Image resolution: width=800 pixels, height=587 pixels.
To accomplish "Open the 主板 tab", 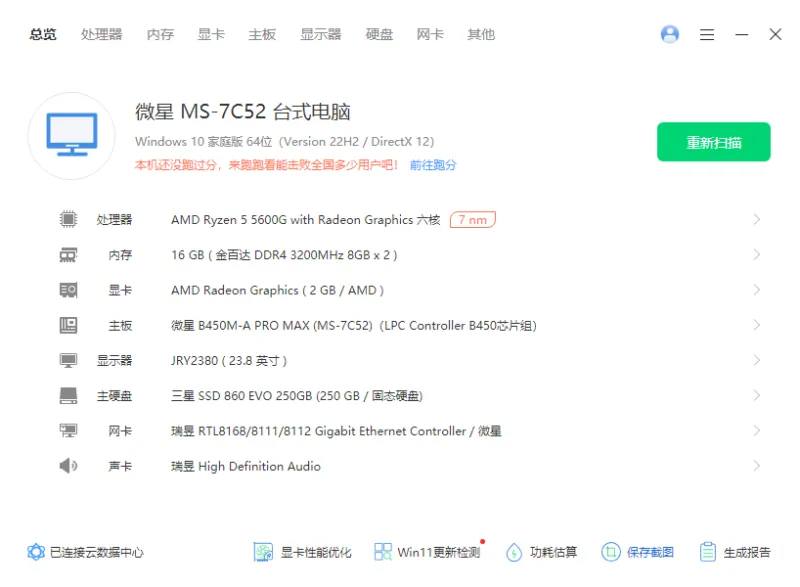I will point(262,34).
